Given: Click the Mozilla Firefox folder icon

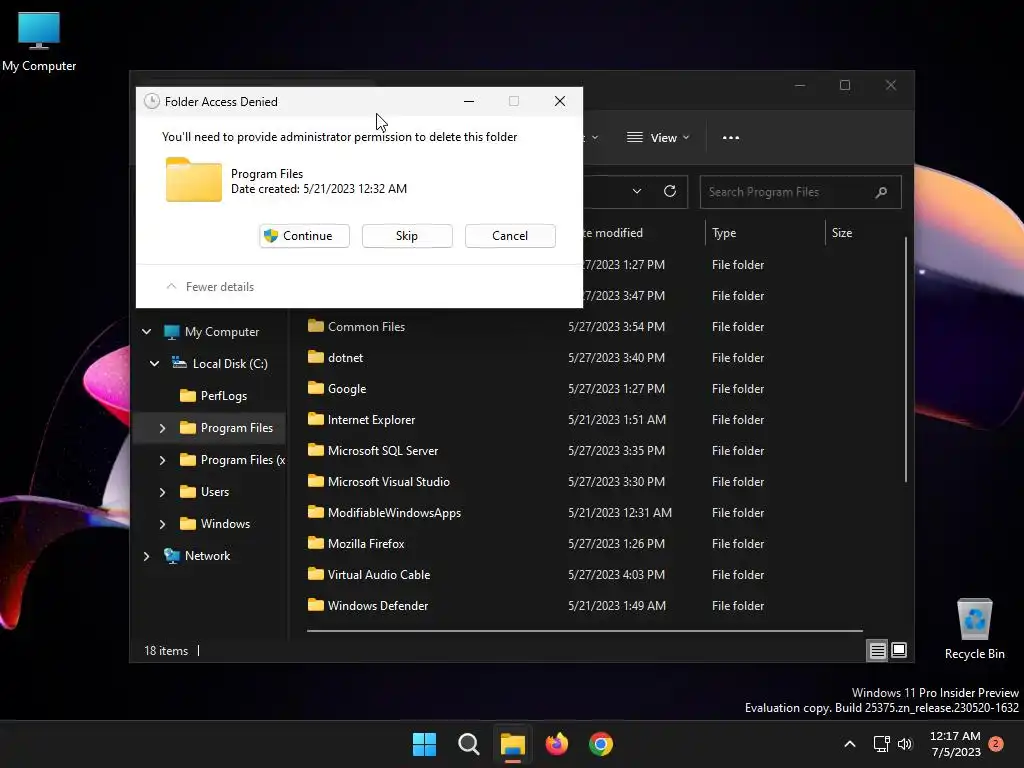Looking at the screenshot, I should point(316,543).
